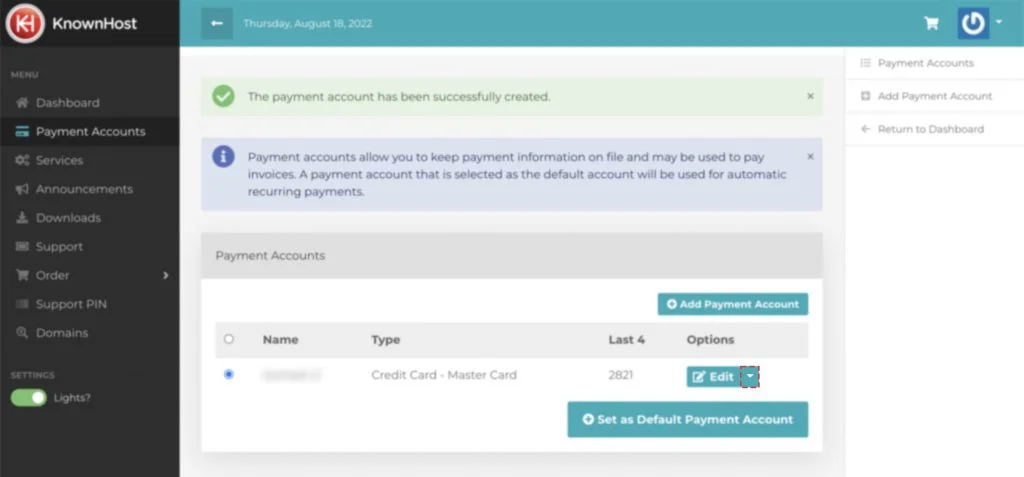The height and width of the screenshot is (477, 1024).
Task: Open Support PIN in sidebar
Action: pos(71,304)
